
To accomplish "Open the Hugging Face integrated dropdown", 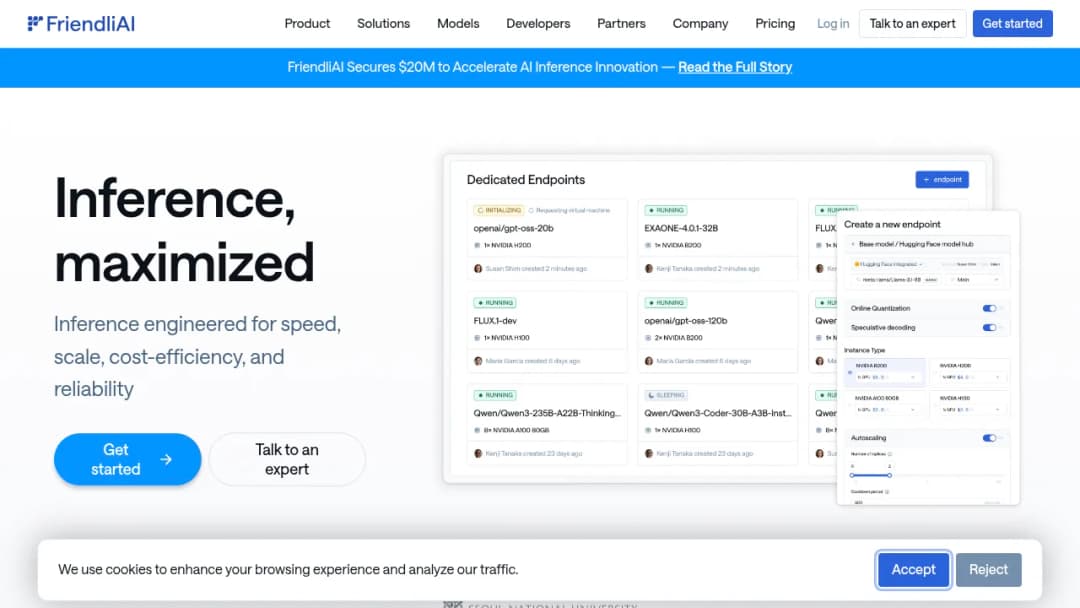I will pos(889,264).
